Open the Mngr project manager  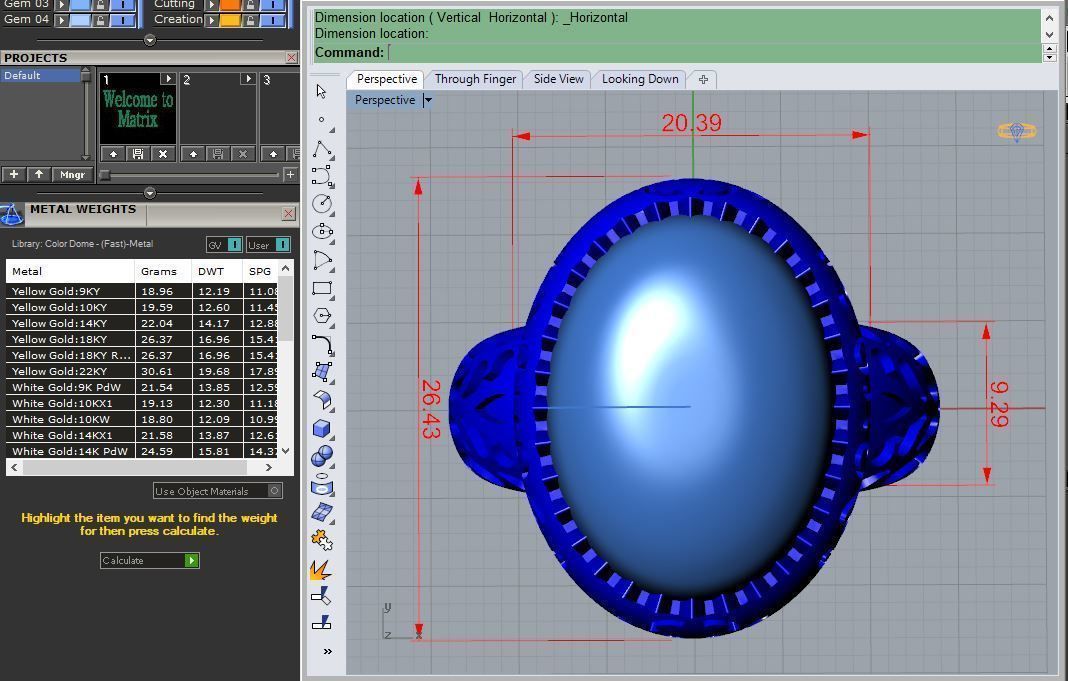pos(72,175)
